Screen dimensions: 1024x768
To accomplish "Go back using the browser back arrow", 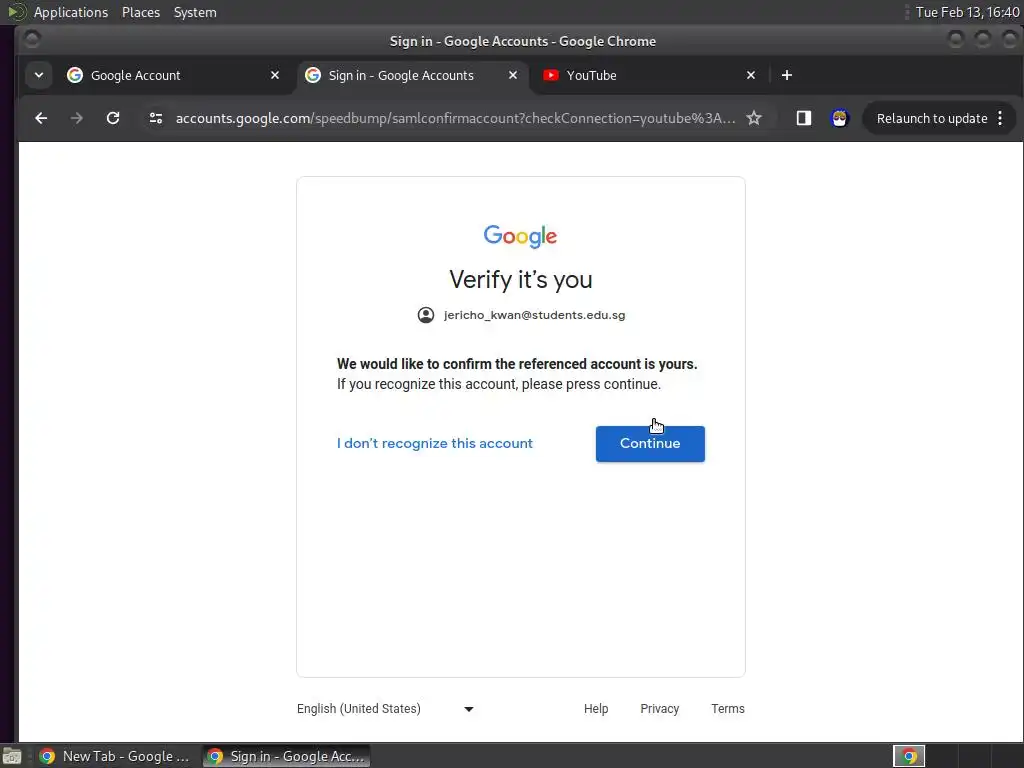I will tap(41, 118).
